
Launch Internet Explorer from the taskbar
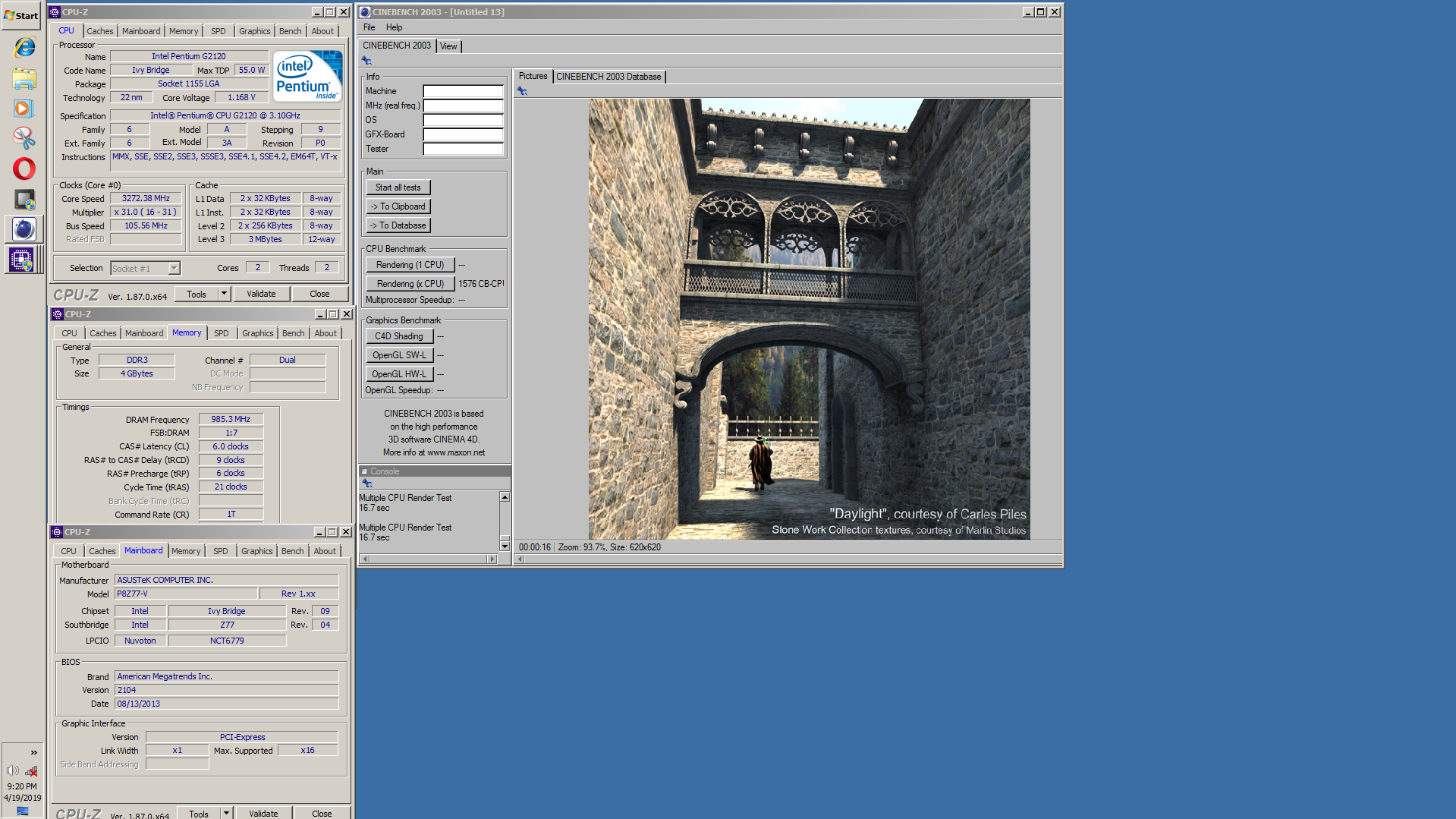(24, 47)
